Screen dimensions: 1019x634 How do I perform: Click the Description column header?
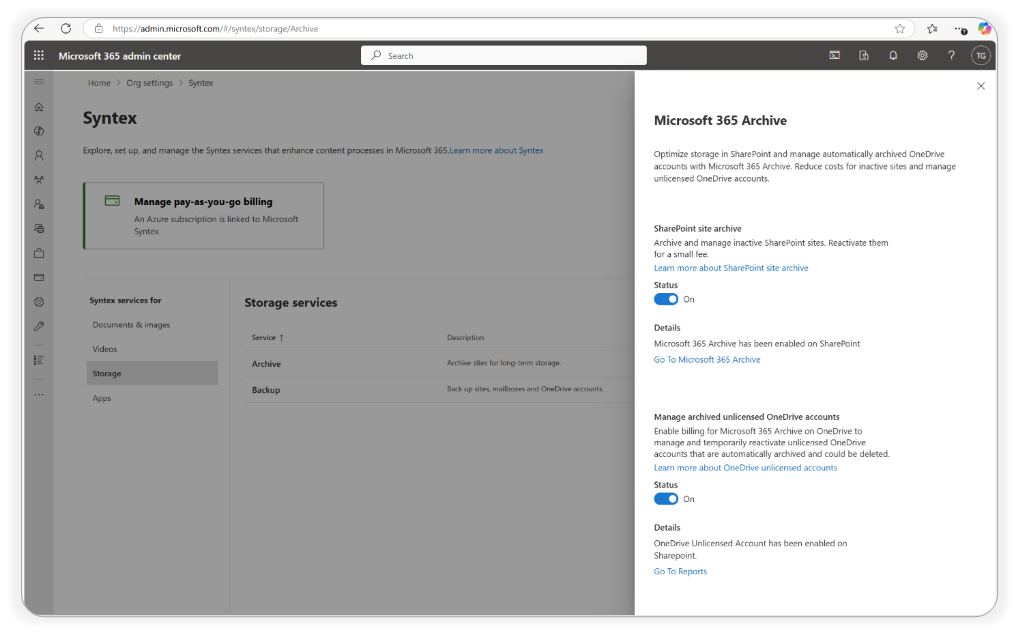click(x=465, y=338)
